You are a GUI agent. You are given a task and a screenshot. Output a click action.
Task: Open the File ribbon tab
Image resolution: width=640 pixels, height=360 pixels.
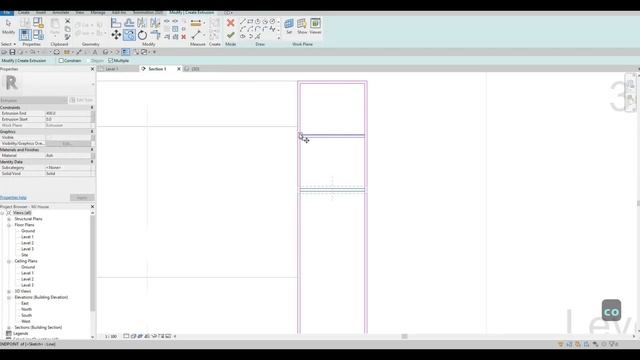tap(7, 13)
